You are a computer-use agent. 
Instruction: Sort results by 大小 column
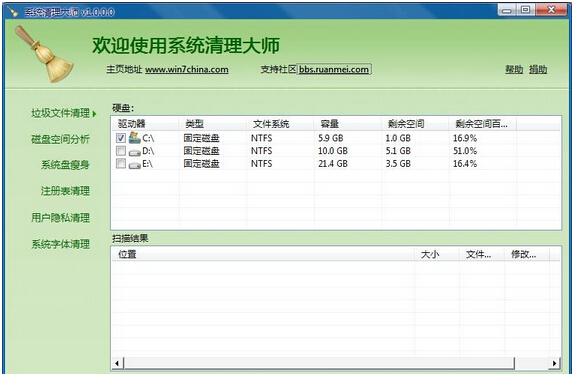(437, 254)
